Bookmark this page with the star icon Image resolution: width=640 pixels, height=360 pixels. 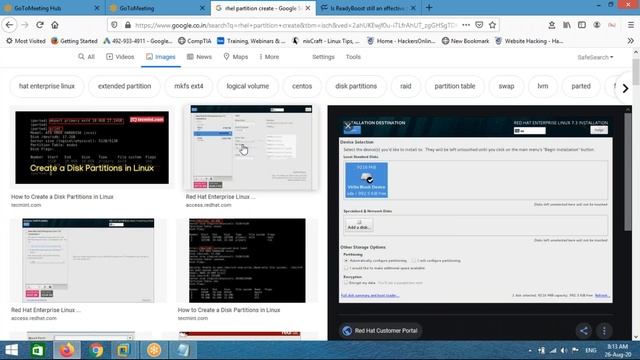click(493, 25)
